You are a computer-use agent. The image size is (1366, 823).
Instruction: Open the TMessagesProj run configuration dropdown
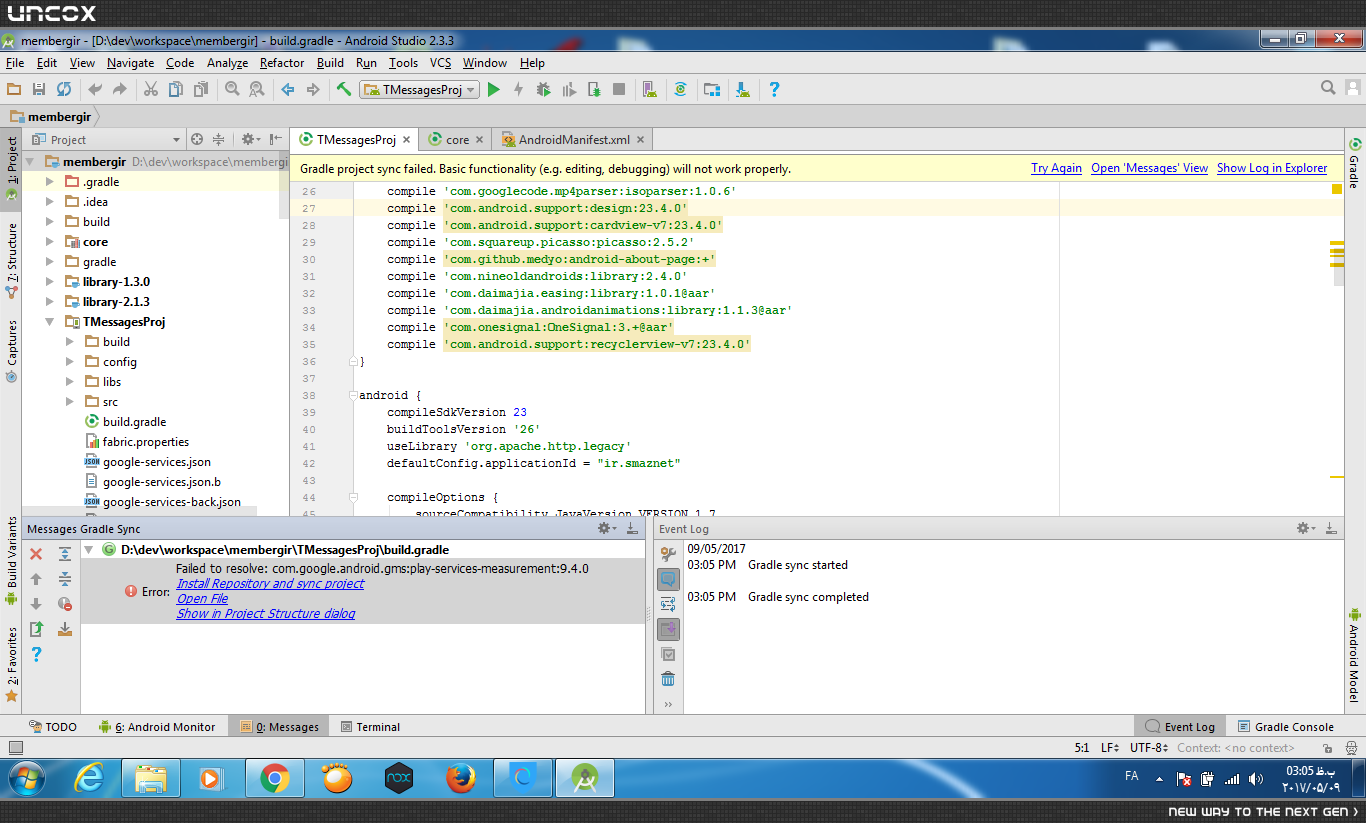[420, 89]
